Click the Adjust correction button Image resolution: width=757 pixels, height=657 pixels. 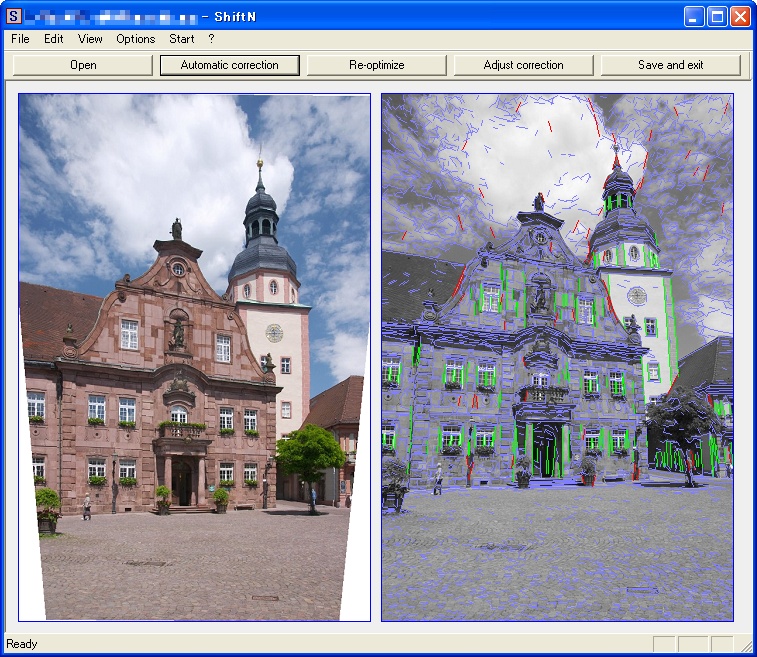coord(523,65)
